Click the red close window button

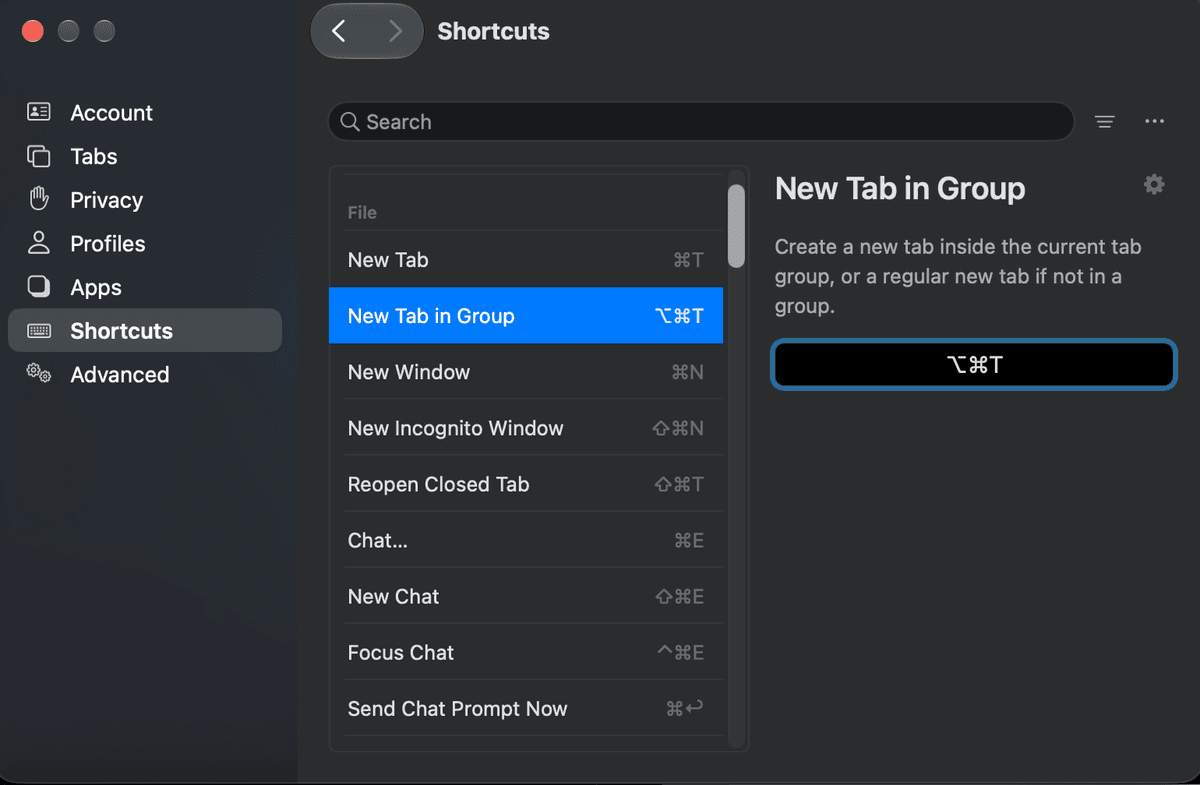(33, 31)
